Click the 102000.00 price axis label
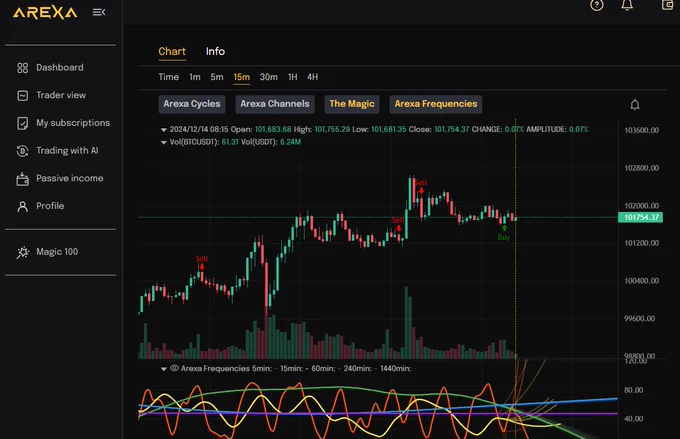 tap(641, 206)
